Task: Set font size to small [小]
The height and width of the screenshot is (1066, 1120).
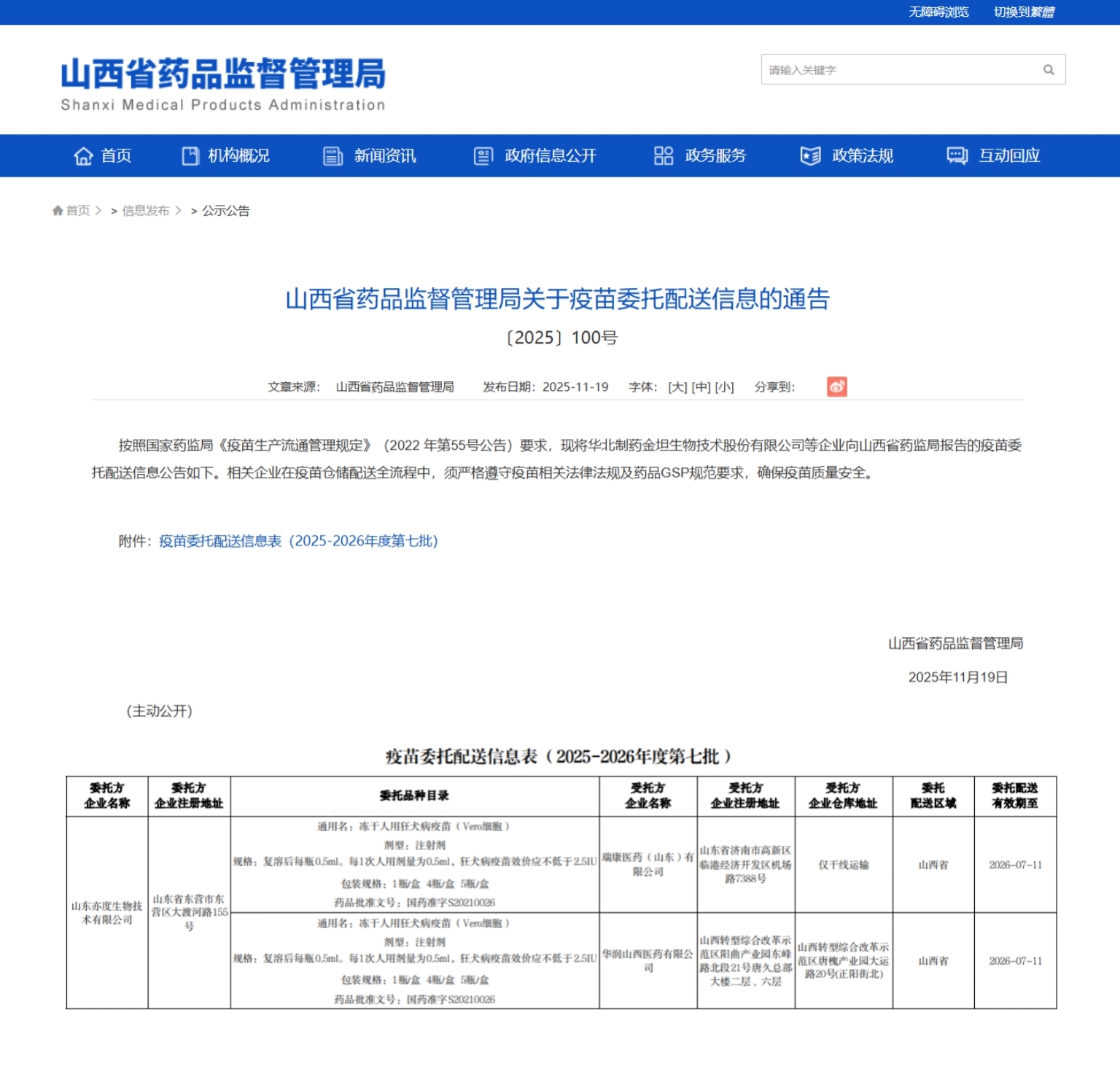Action: point(724,387)
